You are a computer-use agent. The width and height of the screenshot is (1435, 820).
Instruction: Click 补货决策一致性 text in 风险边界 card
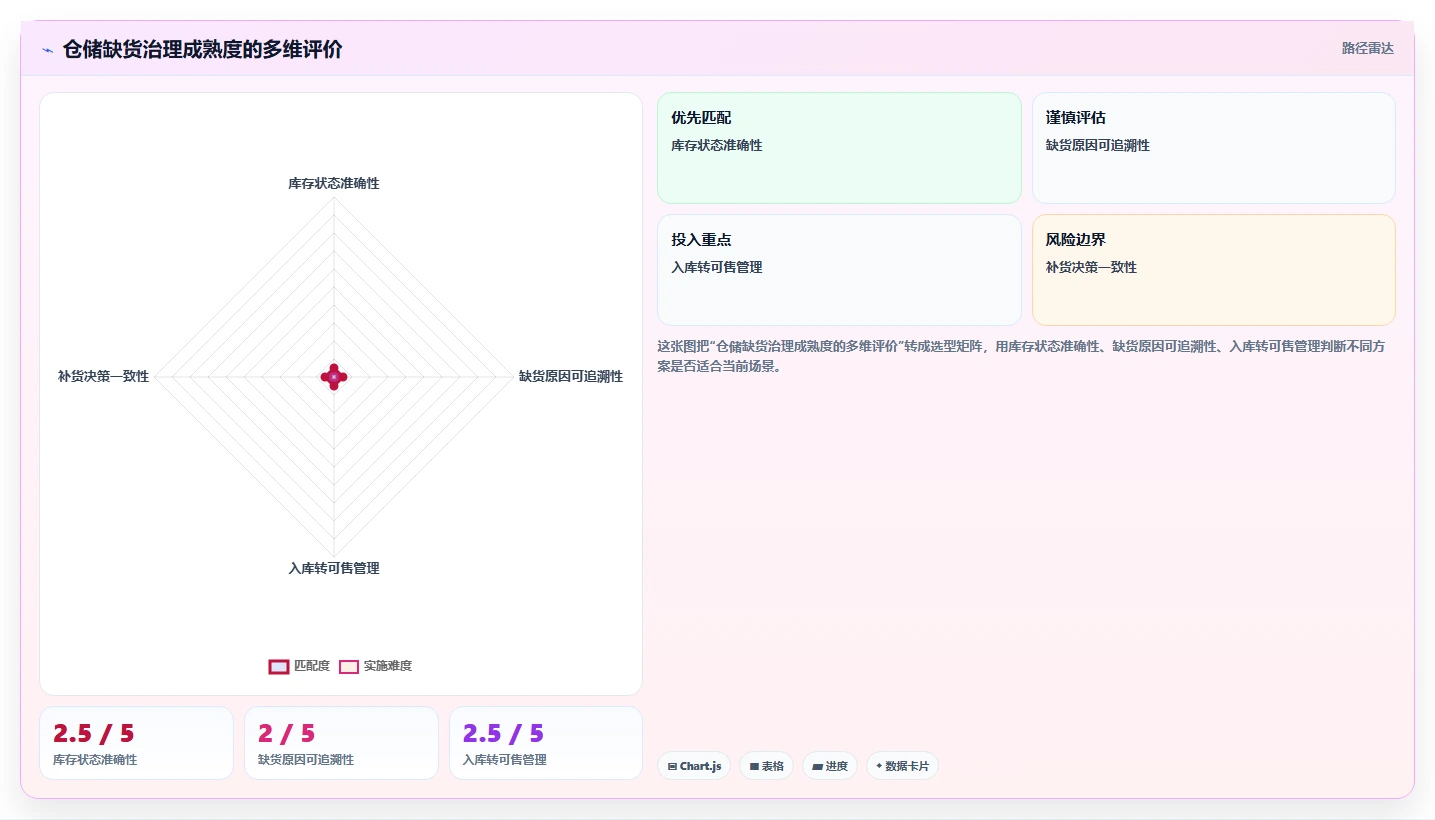tap(1092, 267)
